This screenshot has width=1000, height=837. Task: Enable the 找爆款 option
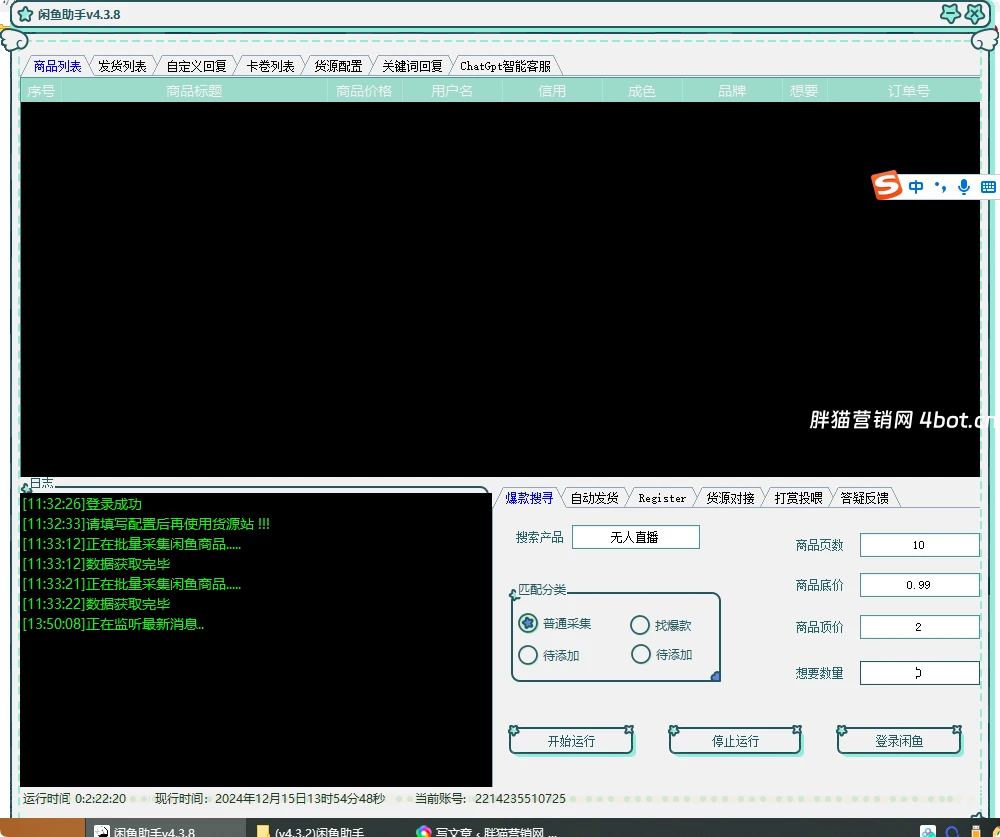tap(640, 623)
